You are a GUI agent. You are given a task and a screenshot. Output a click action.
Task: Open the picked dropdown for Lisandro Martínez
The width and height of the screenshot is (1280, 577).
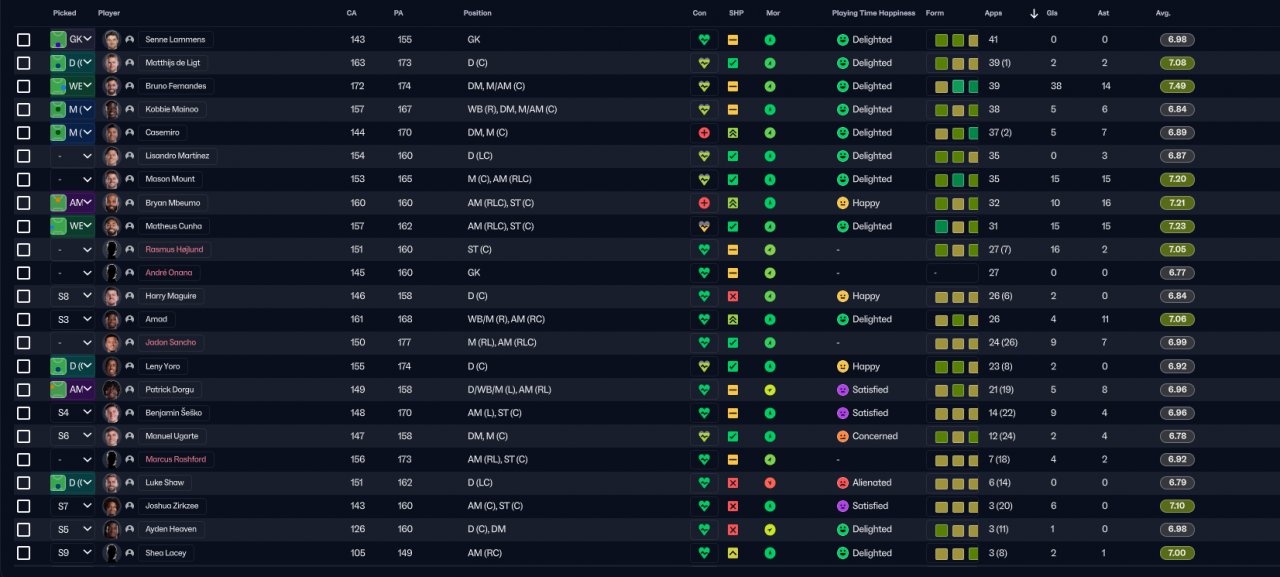[x=73, y=156]
